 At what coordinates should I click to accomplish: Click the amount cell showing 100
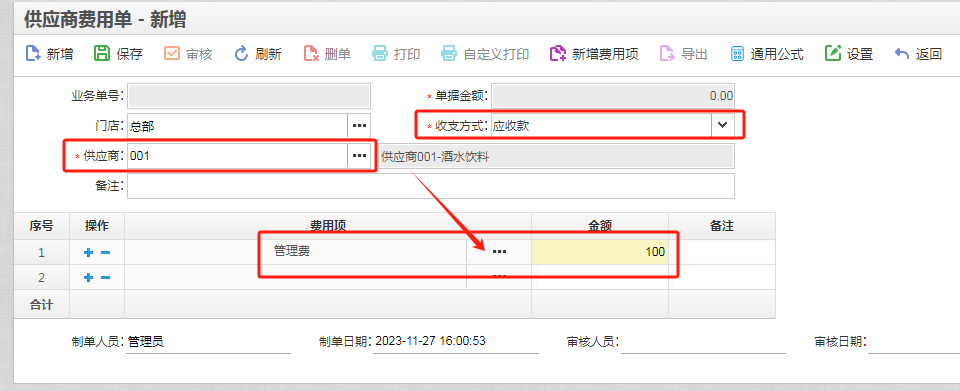[x=600, y=251]
